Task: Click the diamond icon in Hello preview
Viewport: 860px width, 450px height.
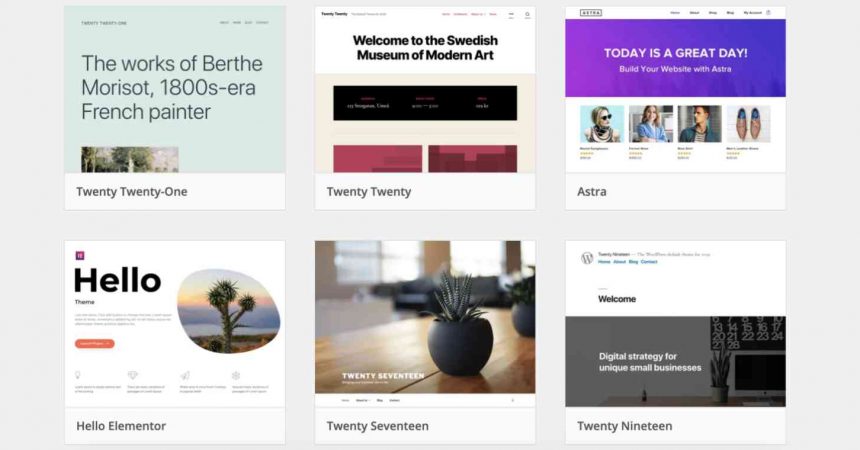Action: 132,375
